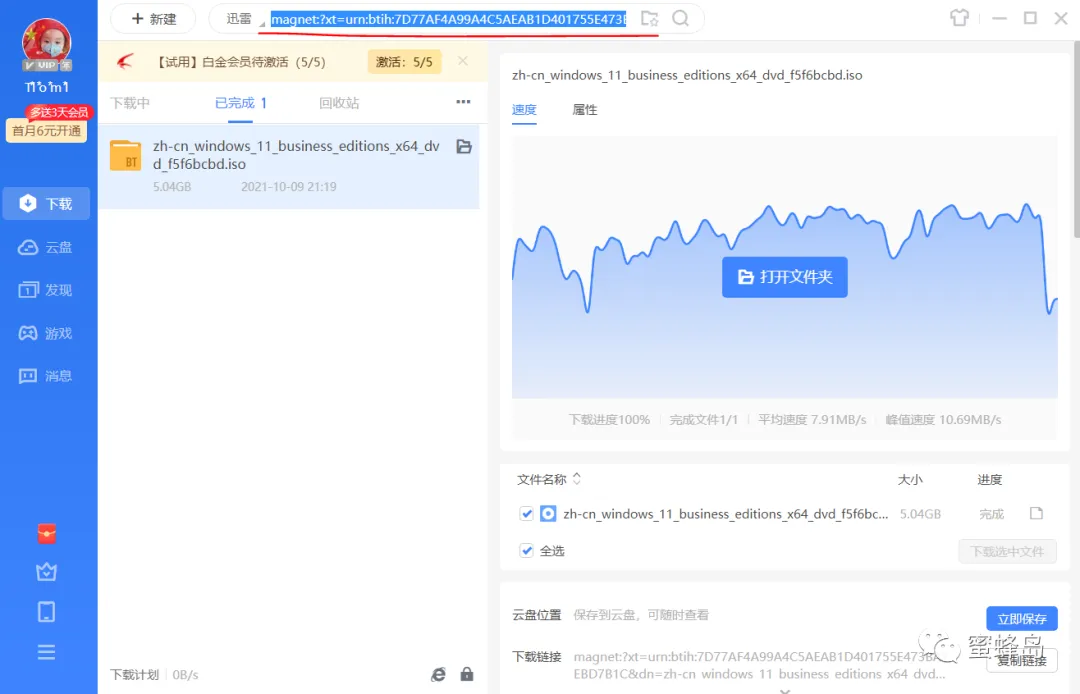Click the search magnifier icon
Image resolution: width=1080 pixels, height=694 pixels.
pyautogui.click(x=681, y=19)
